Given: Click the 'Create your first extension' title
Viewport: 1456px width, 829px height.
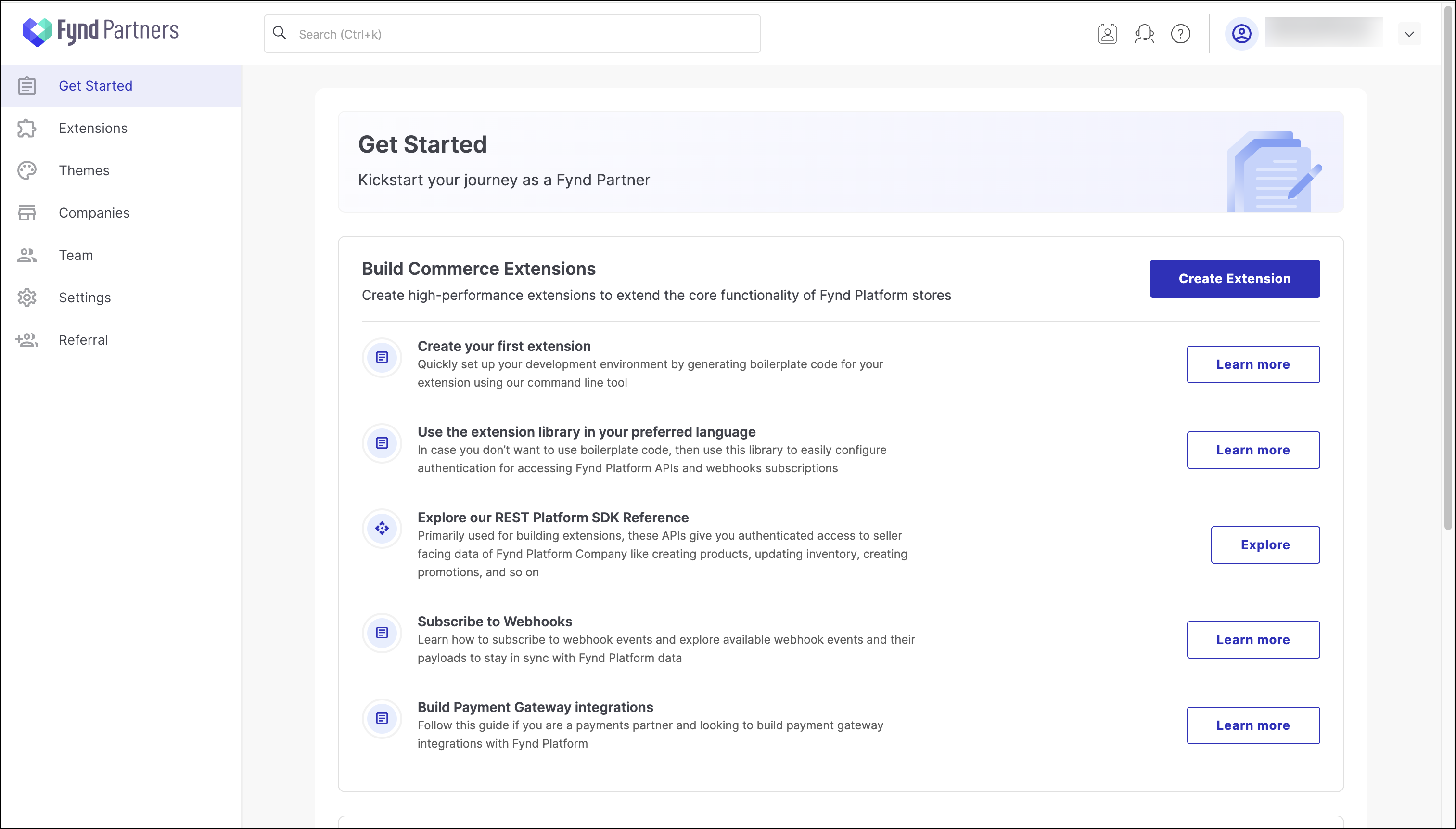Looking at the screenshot, I should [x=504, y=346].
